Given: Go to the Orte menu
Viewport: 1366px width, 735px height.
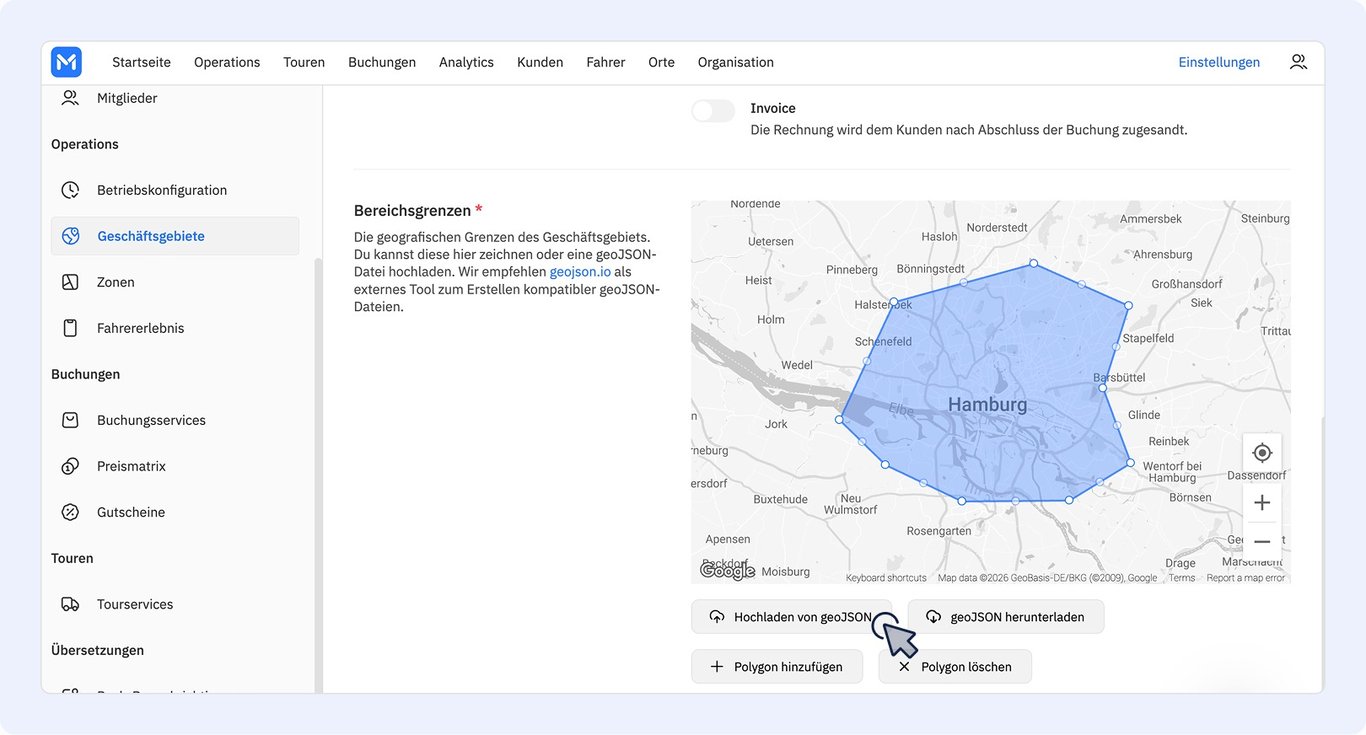Looking at the screenshot, I should click(661, 62).
